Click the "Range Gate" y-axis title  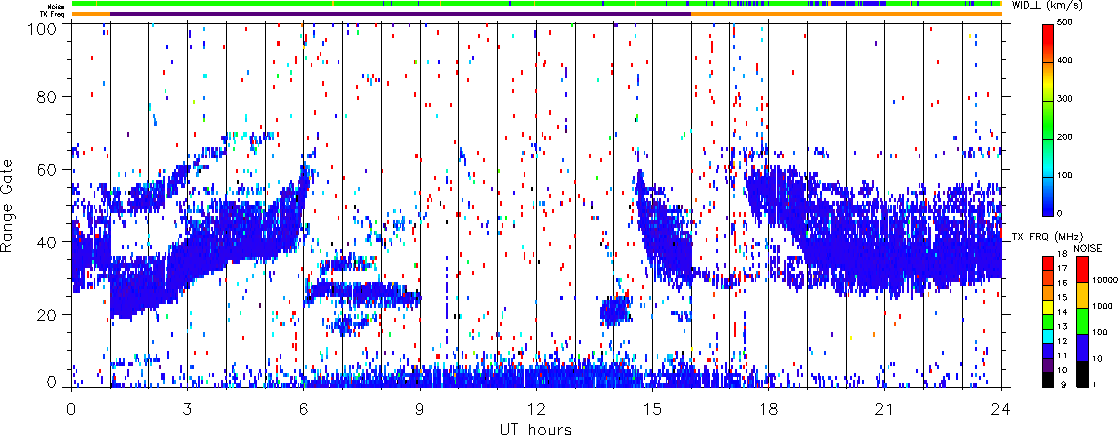coord(7,206)
